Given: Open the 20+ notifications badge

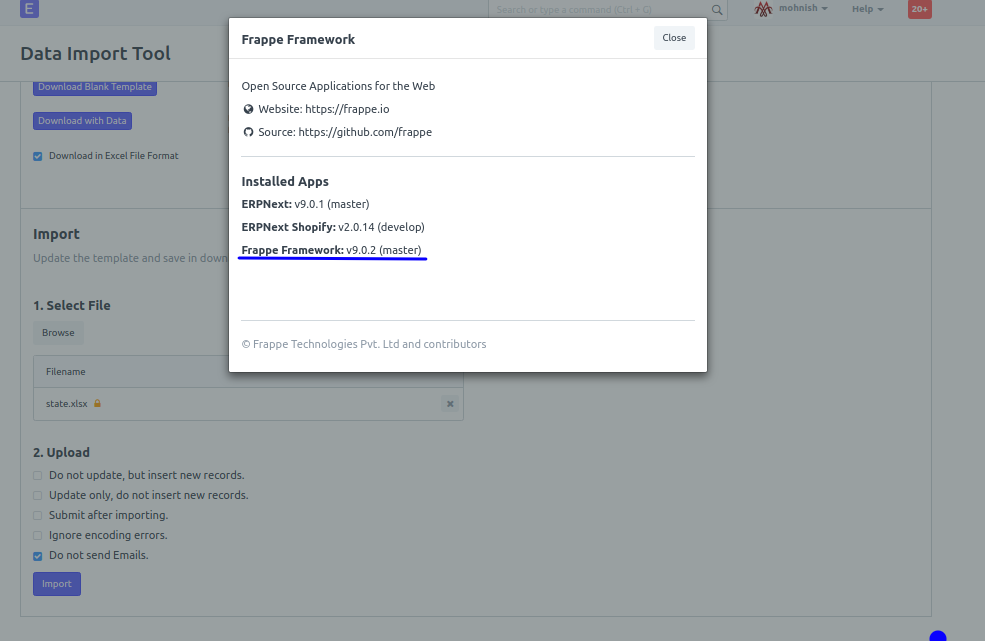Looking at the screenshot, I should 919,10.
